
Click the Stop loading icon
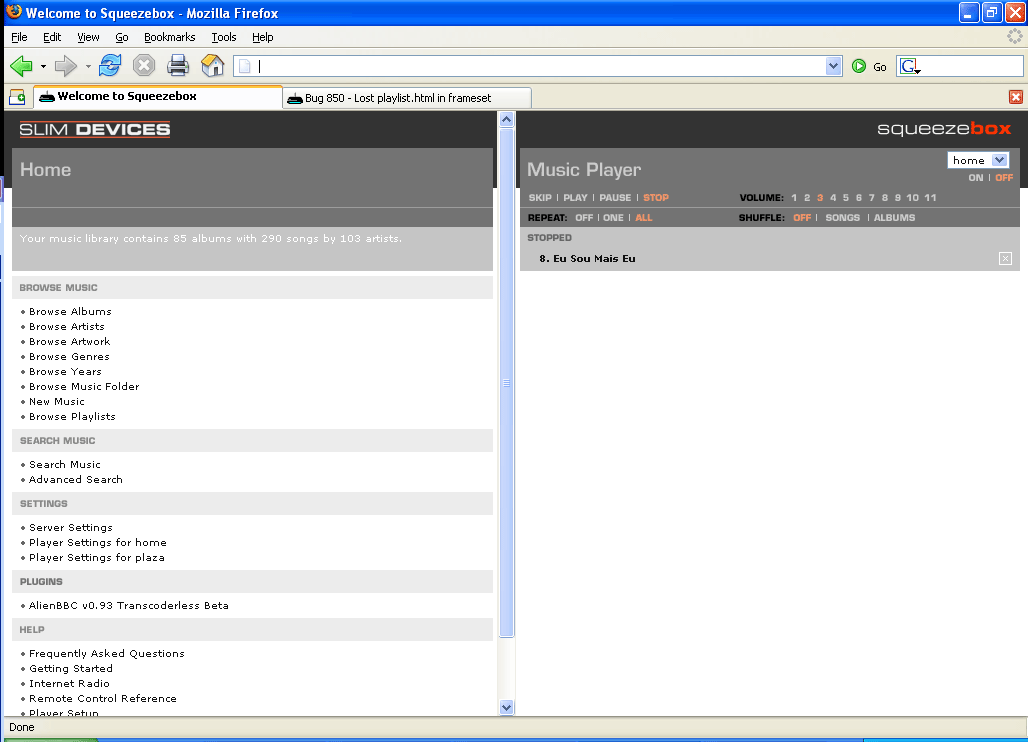(144, 66)
